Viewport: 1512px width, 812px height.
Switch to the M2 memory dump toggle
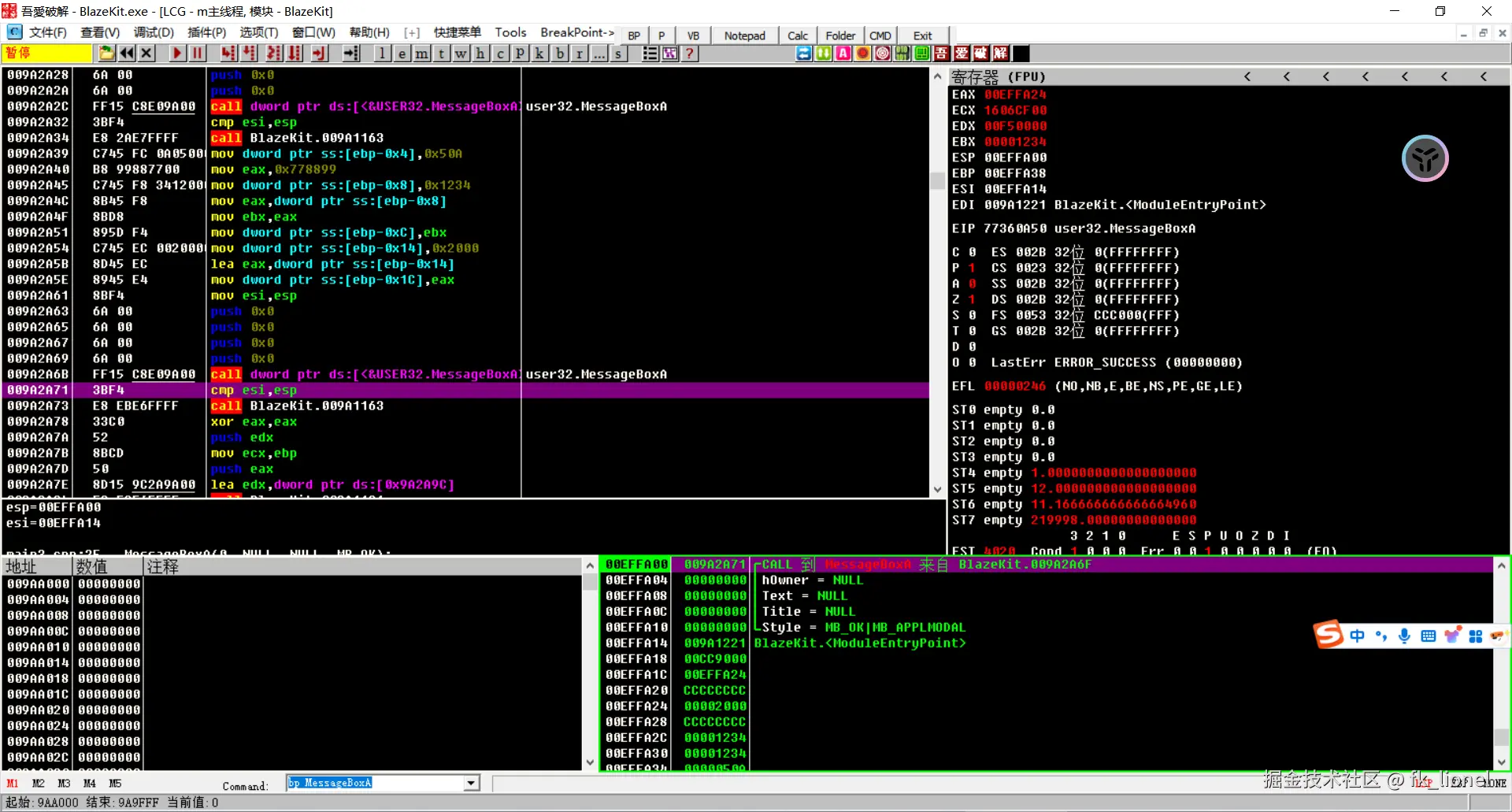(x=38, y=783)
